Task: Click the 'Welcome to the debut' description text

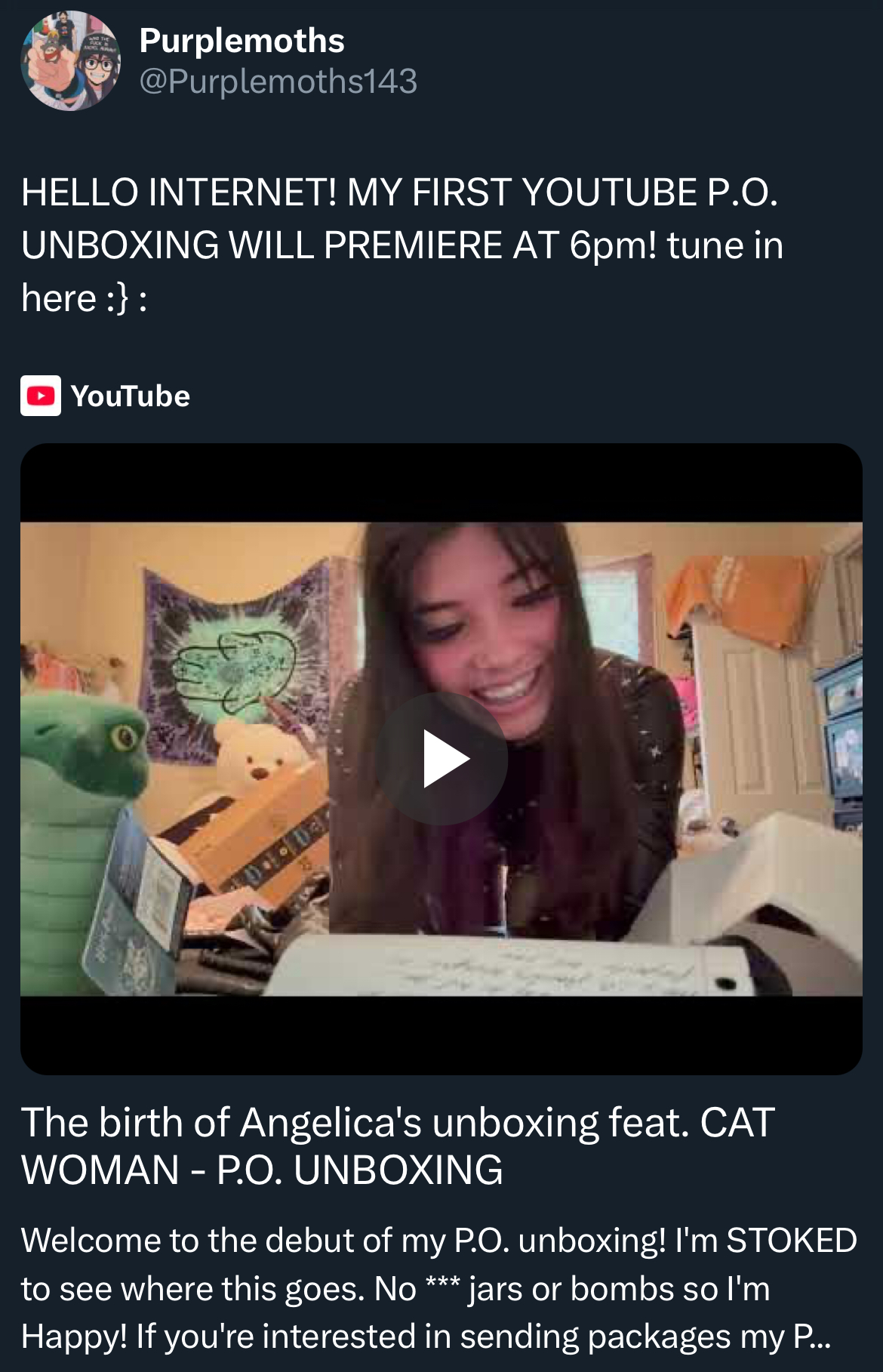Action: coord(438,1288)
